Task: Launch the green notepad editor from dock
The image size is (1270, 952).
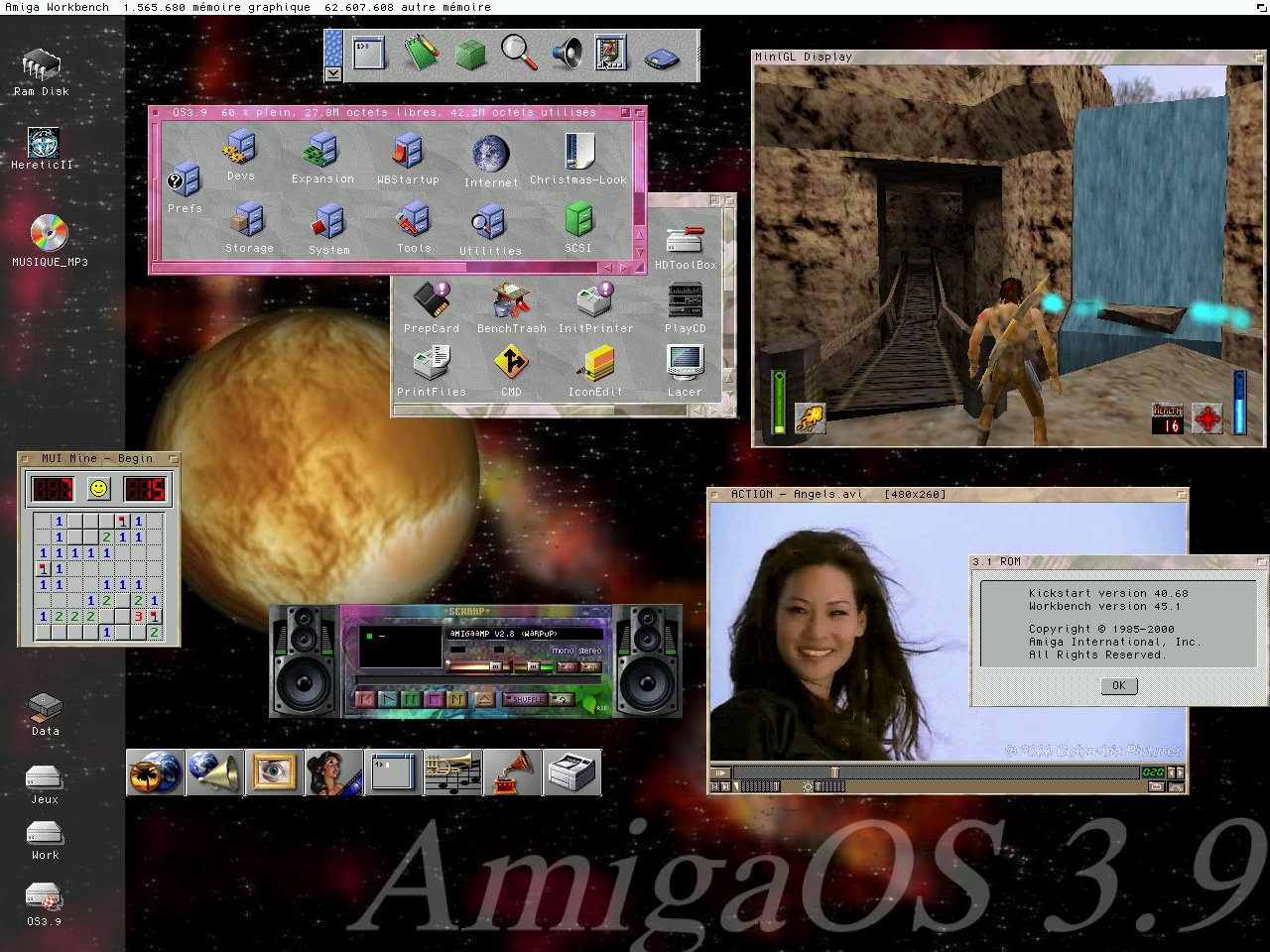Action: pos(421,53)
